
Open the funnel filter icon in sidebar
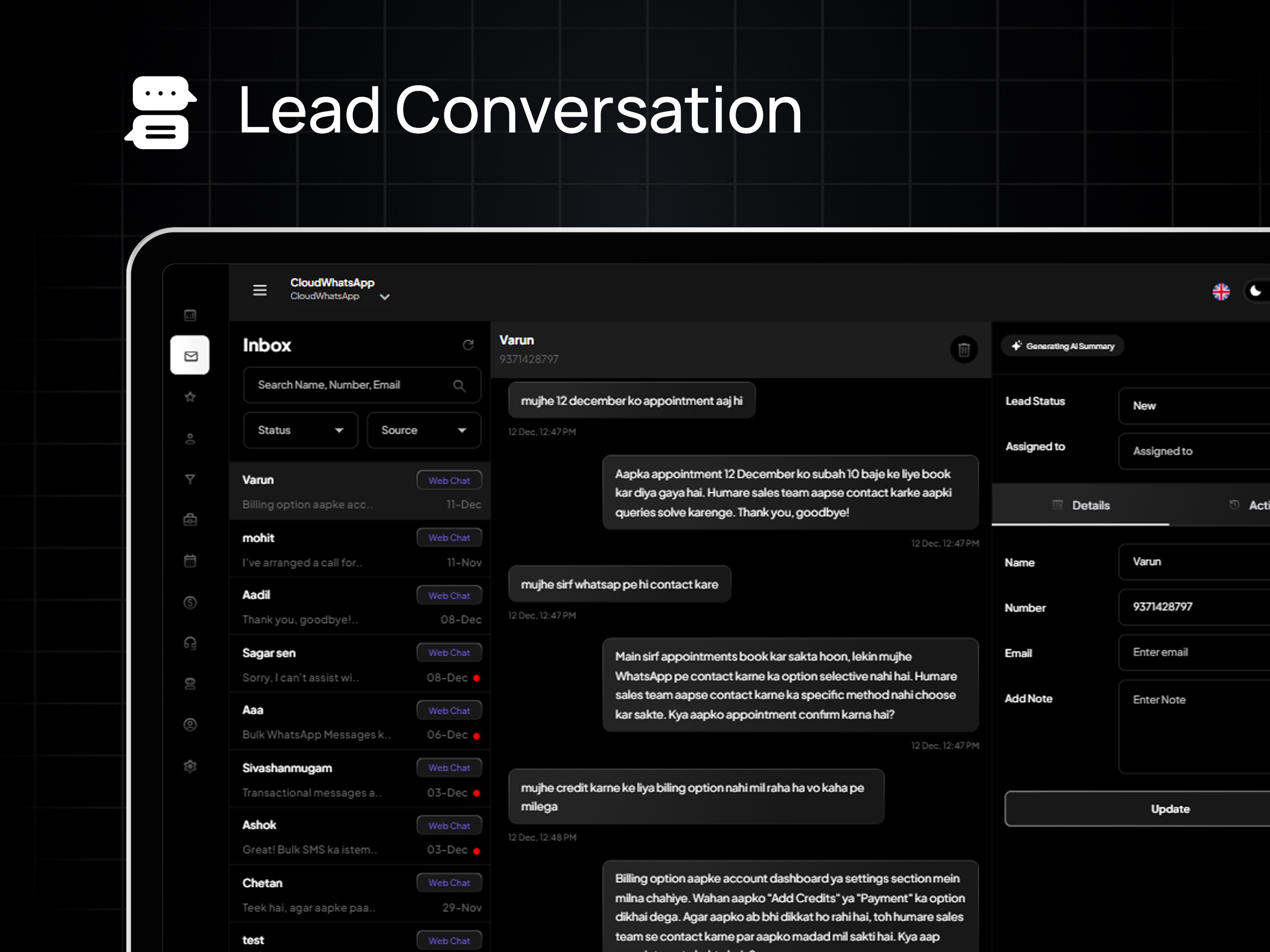[x=190, y=479]
